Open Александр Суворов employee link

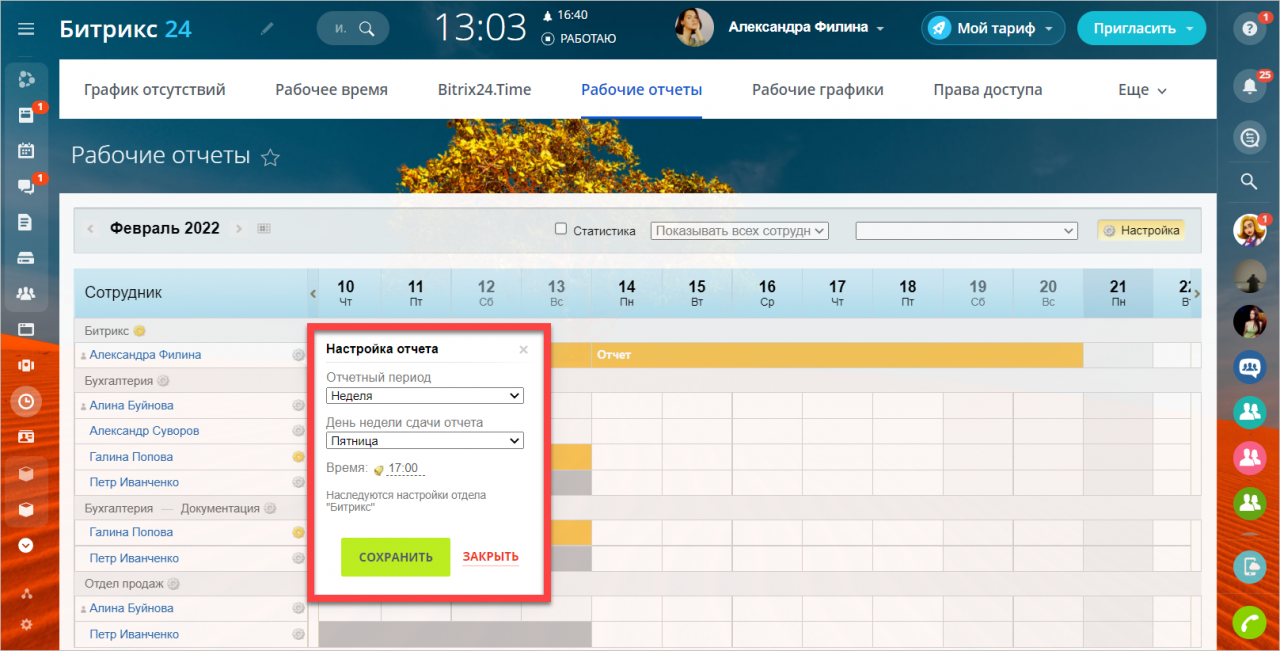(x=144, y=431)
